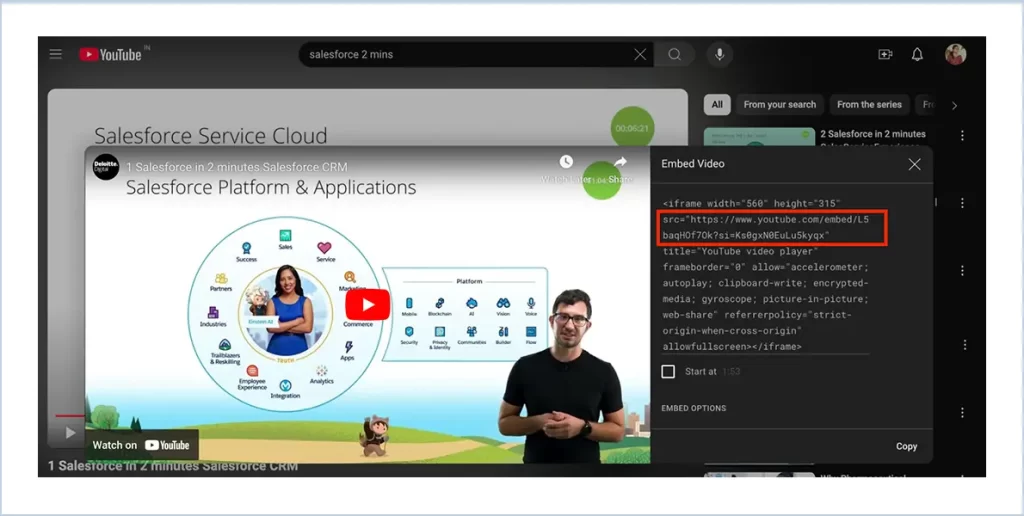Play the embedded video preview
Viewport: 1024px width, 516px height.
pyautogui.click(x=368, y=304)
